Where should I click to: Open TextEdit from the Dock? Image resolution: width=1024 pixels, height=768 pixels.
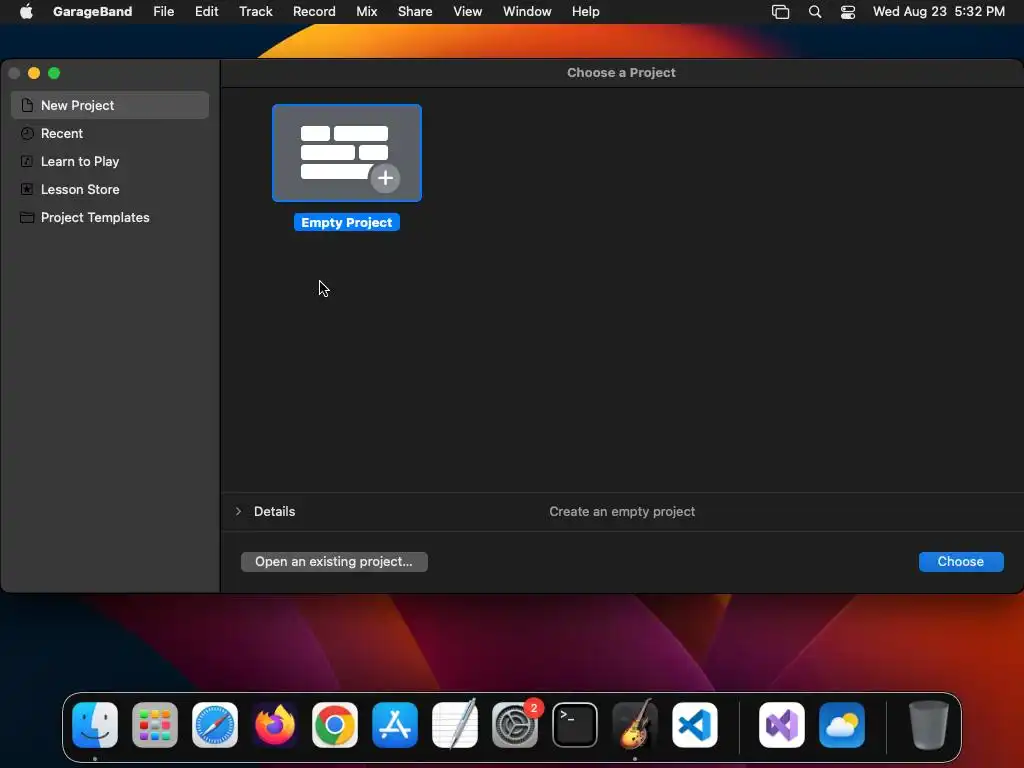coord(455,725)
